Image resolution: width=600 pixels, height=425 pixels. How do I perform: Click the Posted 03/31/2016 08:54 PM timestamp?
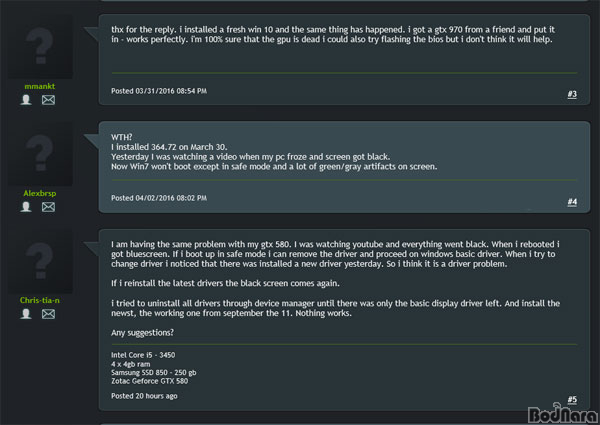159,91
